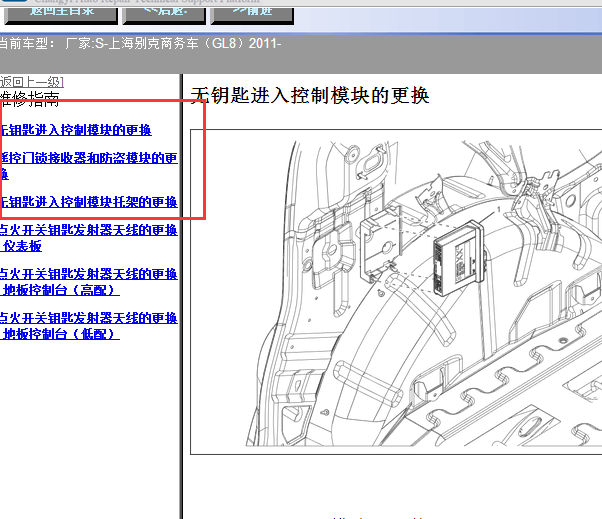Go back with the <<后退 button

[x=164, y=15]
